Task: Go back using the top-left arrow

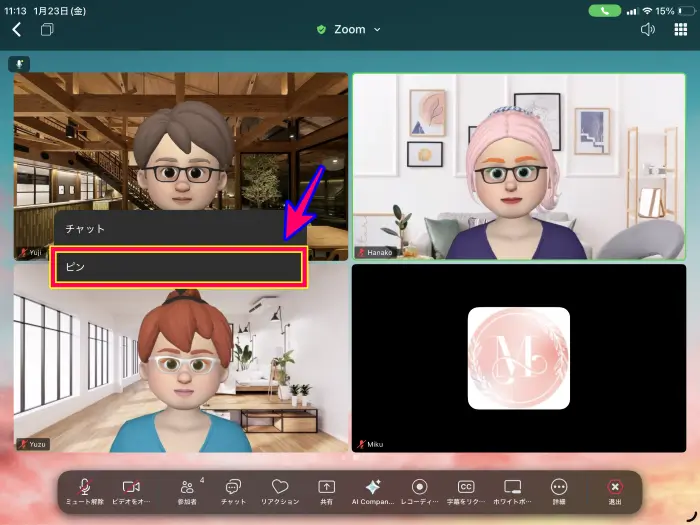Action: tap(16, 30)
